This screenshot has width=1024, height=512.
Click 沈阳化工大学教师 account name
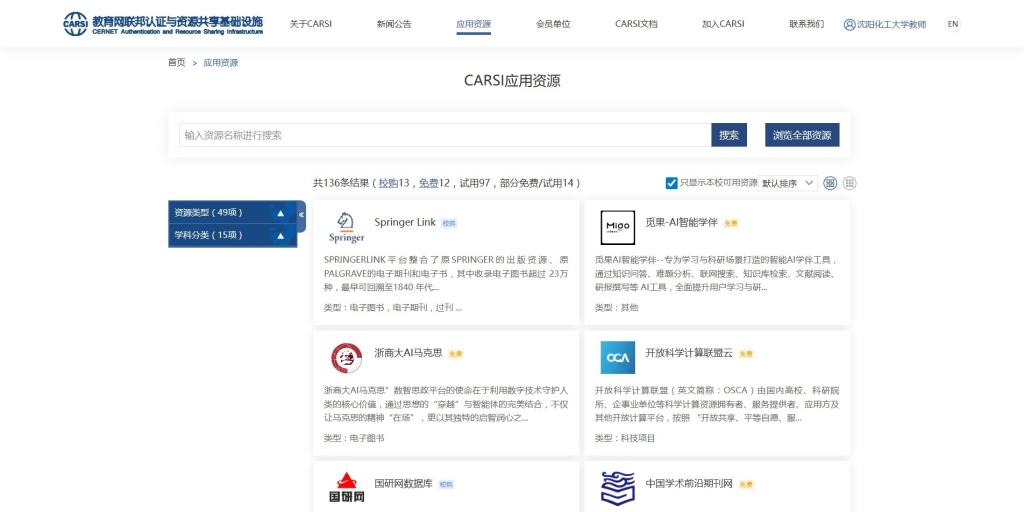point(891,24)
